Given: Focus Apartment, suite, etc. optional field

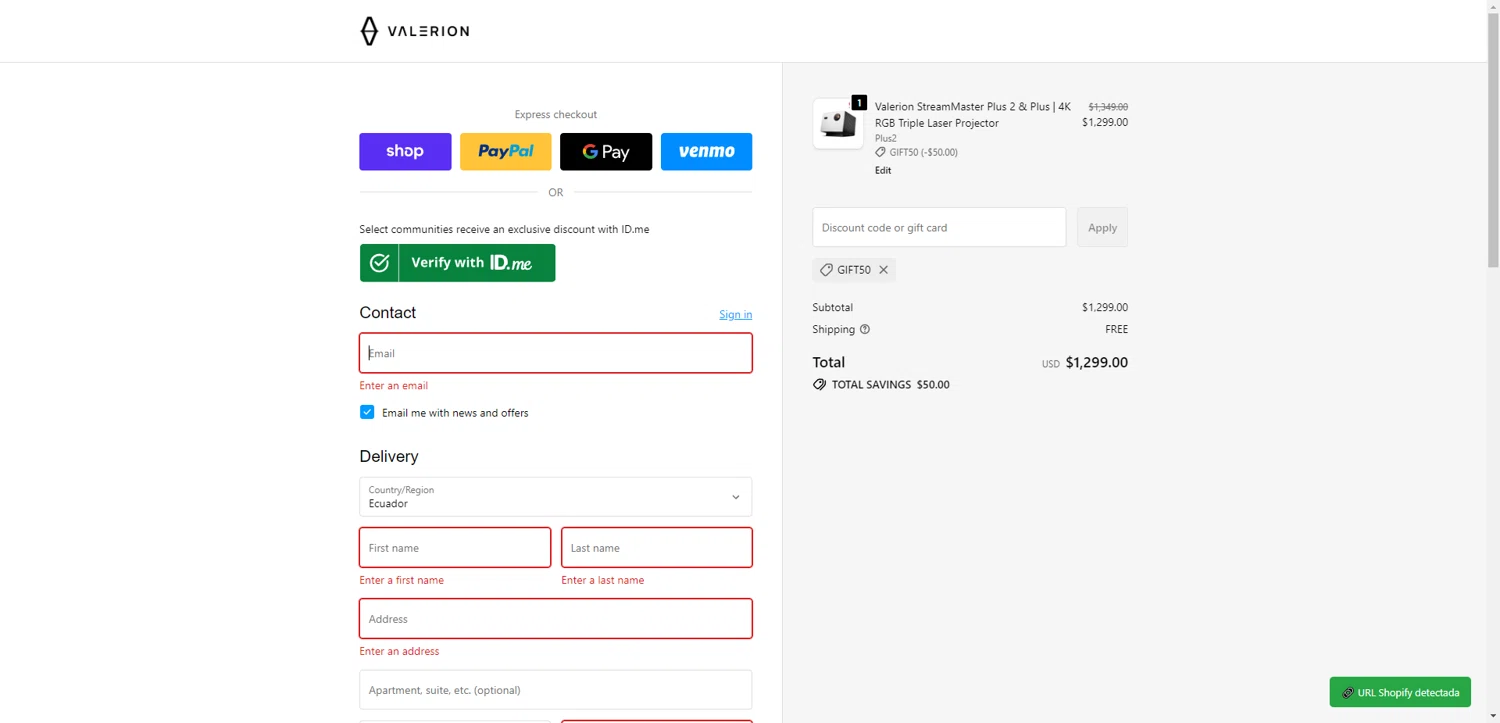Looking at the screenshot, I should (x=555, y=690).
